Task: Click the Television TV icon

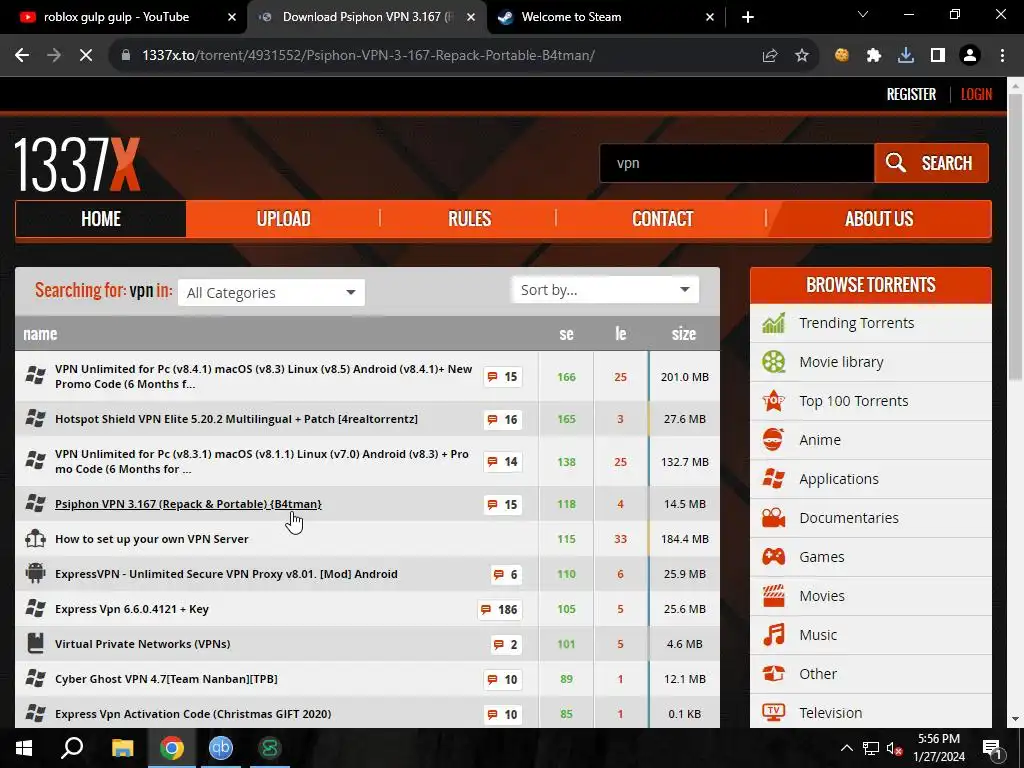Action: tap(774, 712)
